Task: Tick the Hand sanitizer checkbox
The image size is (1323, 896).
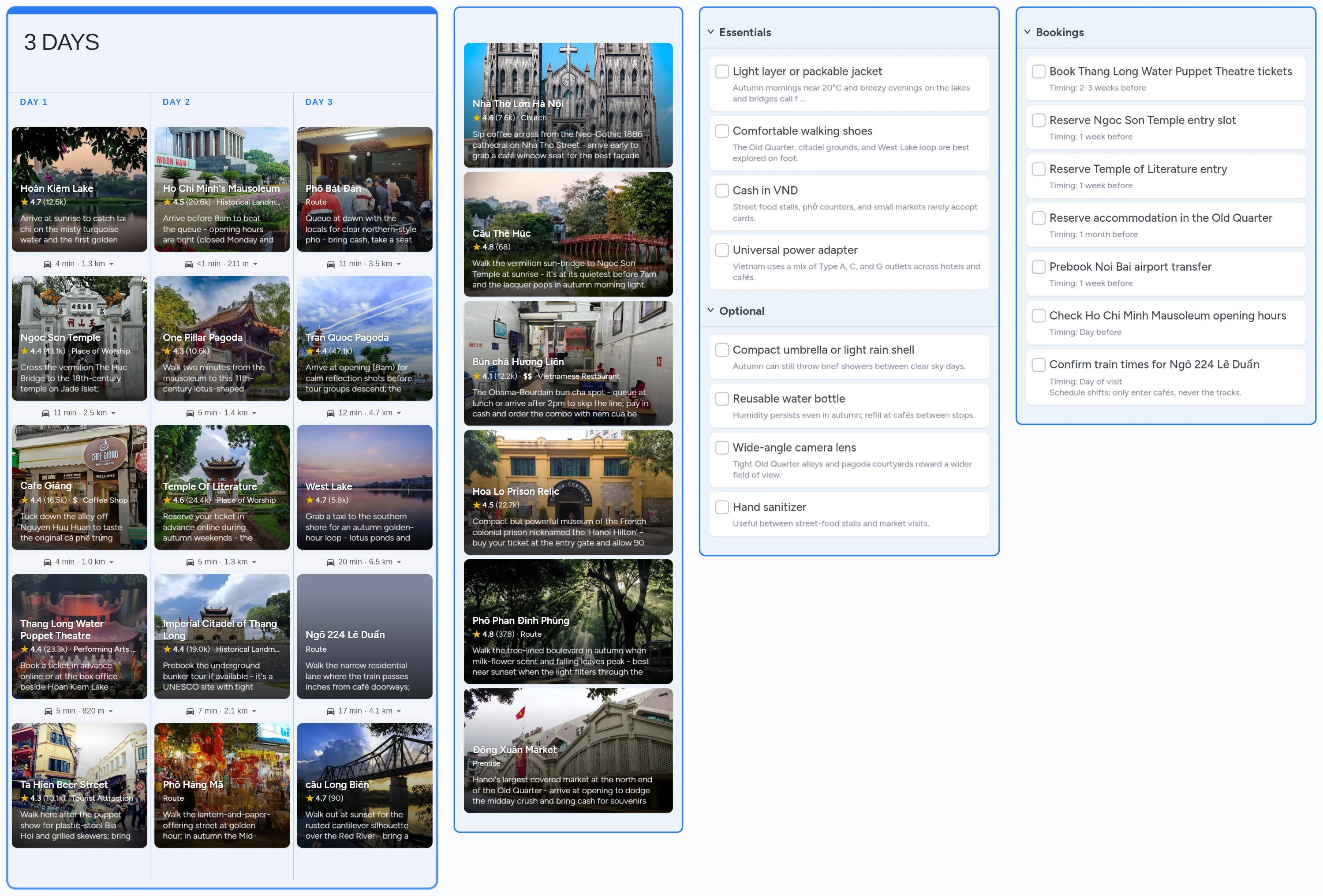Action: 722,507
